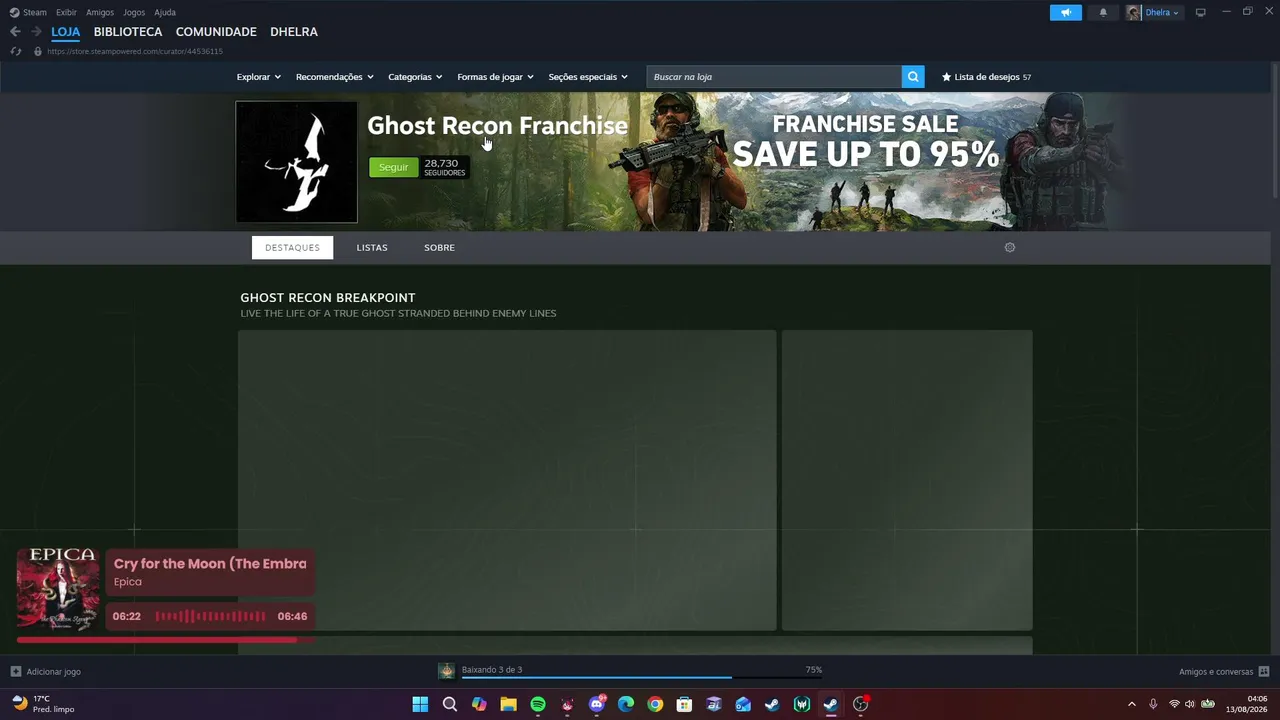Open the weather widget on taskbar
Screen dimensions: 1280x720
[44, 704]
